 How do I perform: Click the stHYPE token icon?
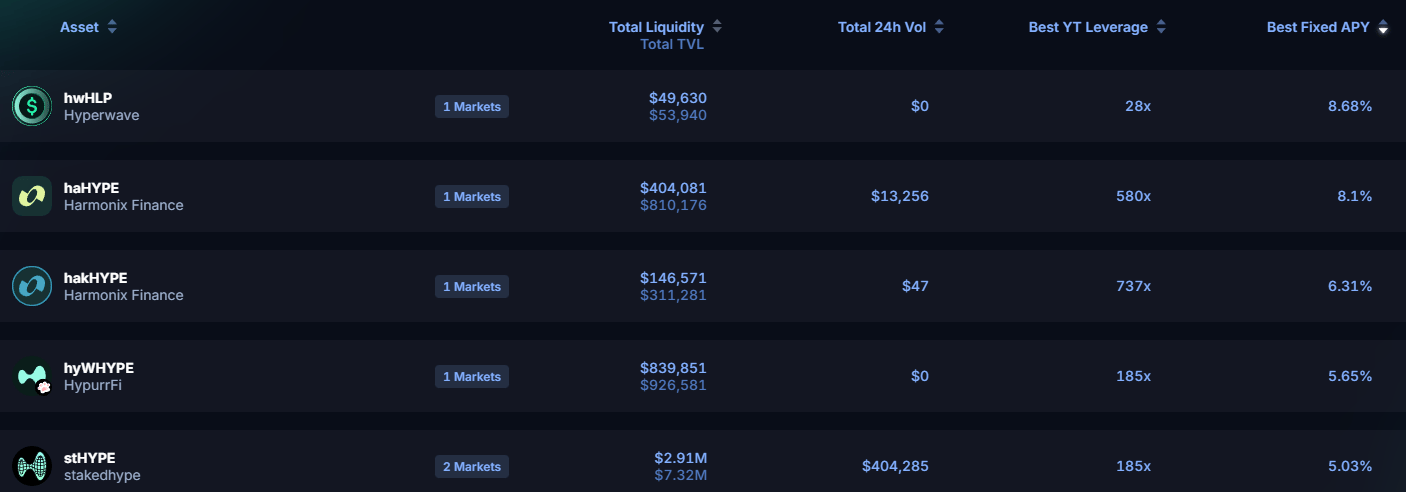[x=32, y=466]
